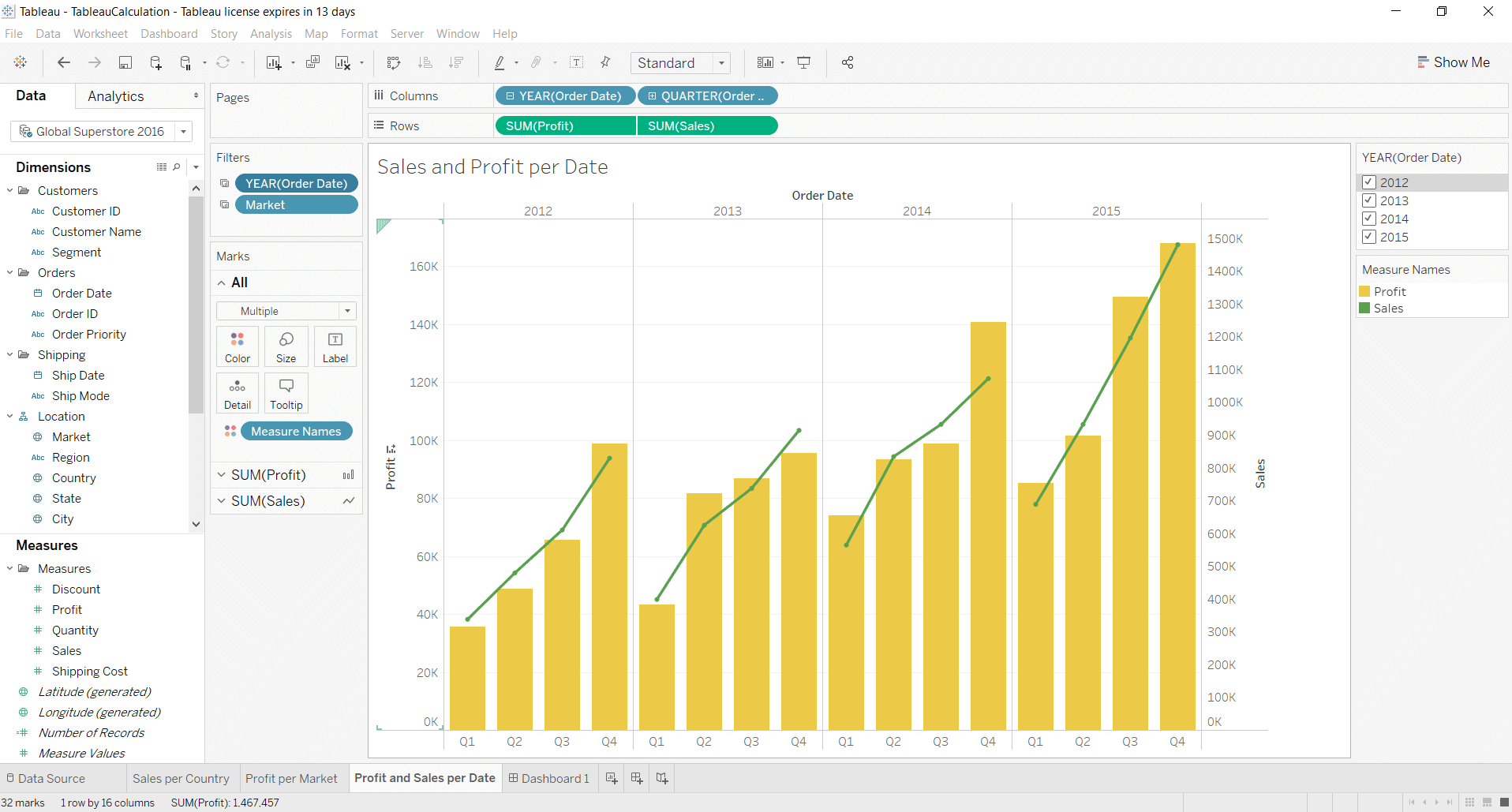The image size is (1512, 812).
Task: Click the YEAR(Order Date) pill in Columns
Action: [x=565, y=95]
